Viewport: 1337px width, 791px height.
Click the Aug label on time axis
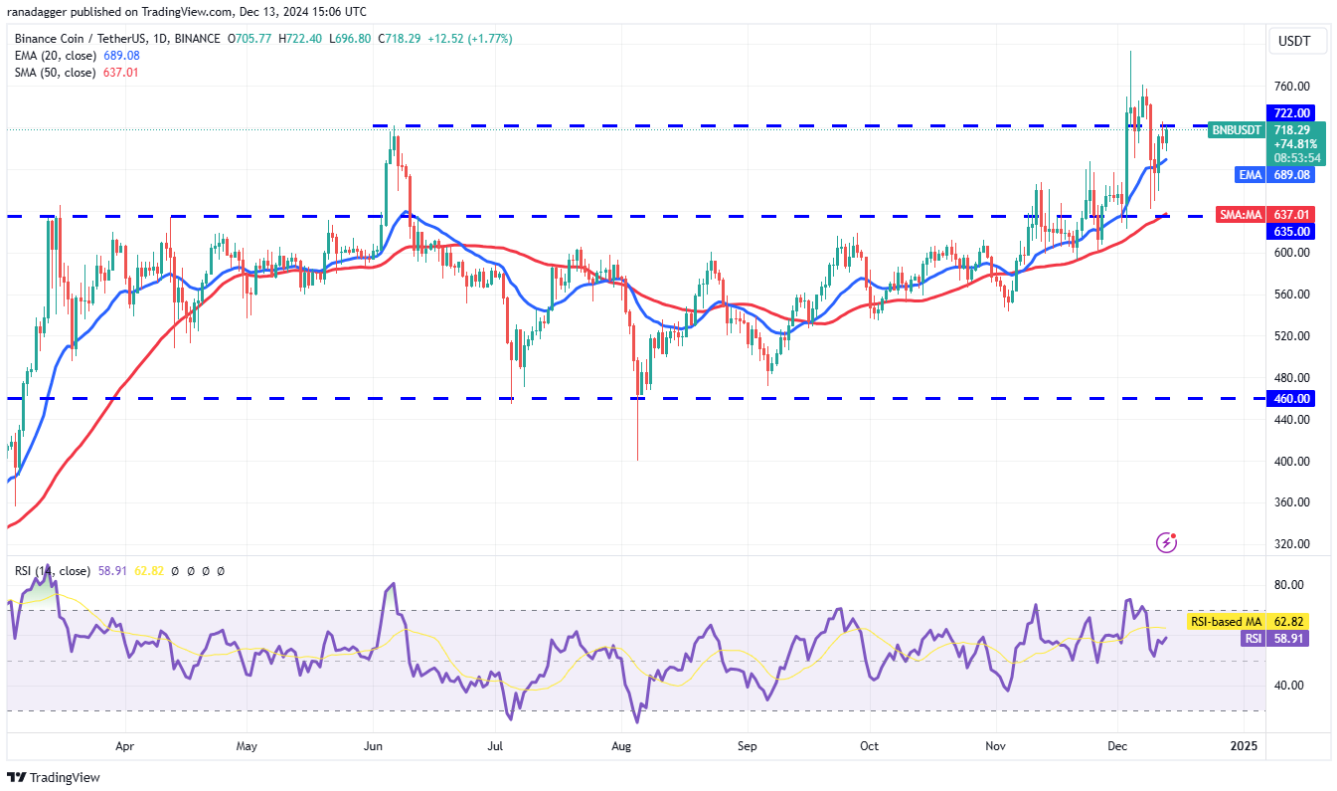coord(621,746)
